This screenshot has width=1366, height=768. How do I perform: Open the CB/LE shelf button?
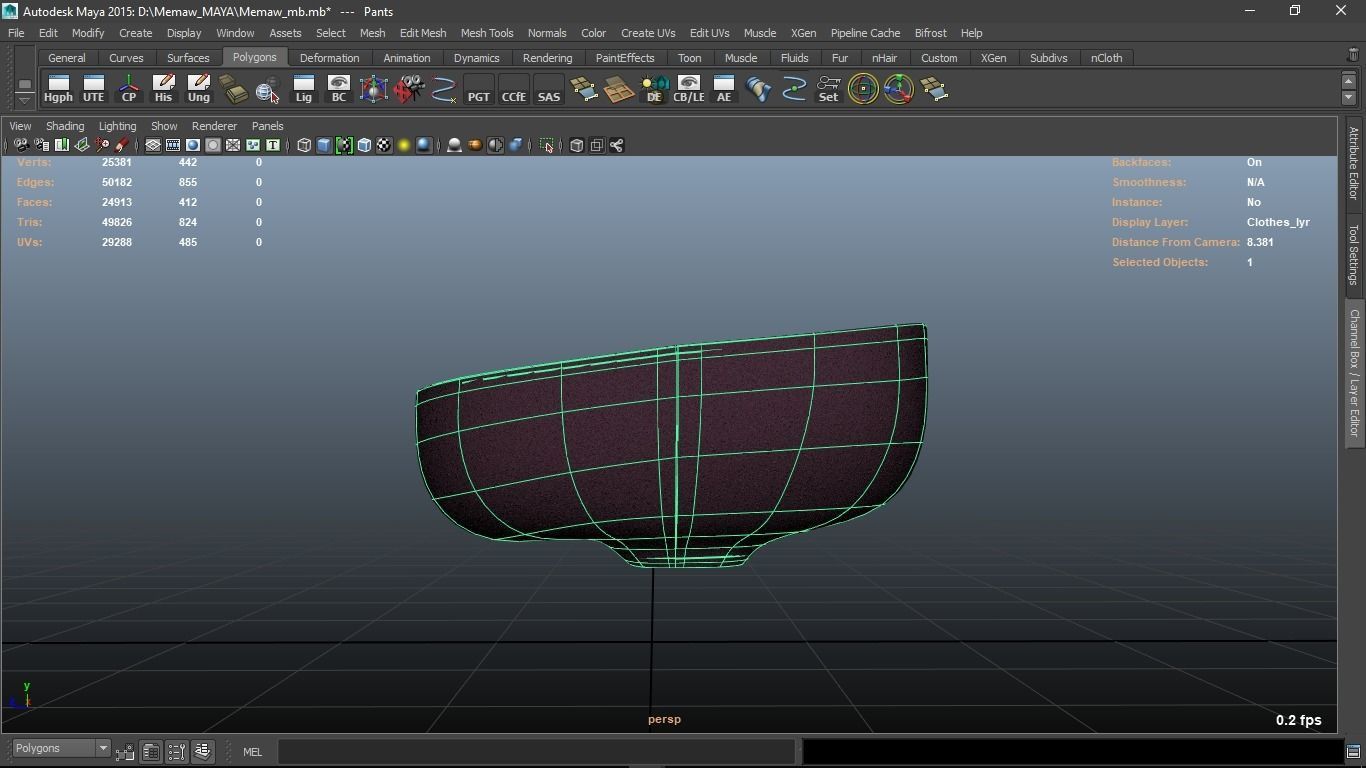[688, 89]
